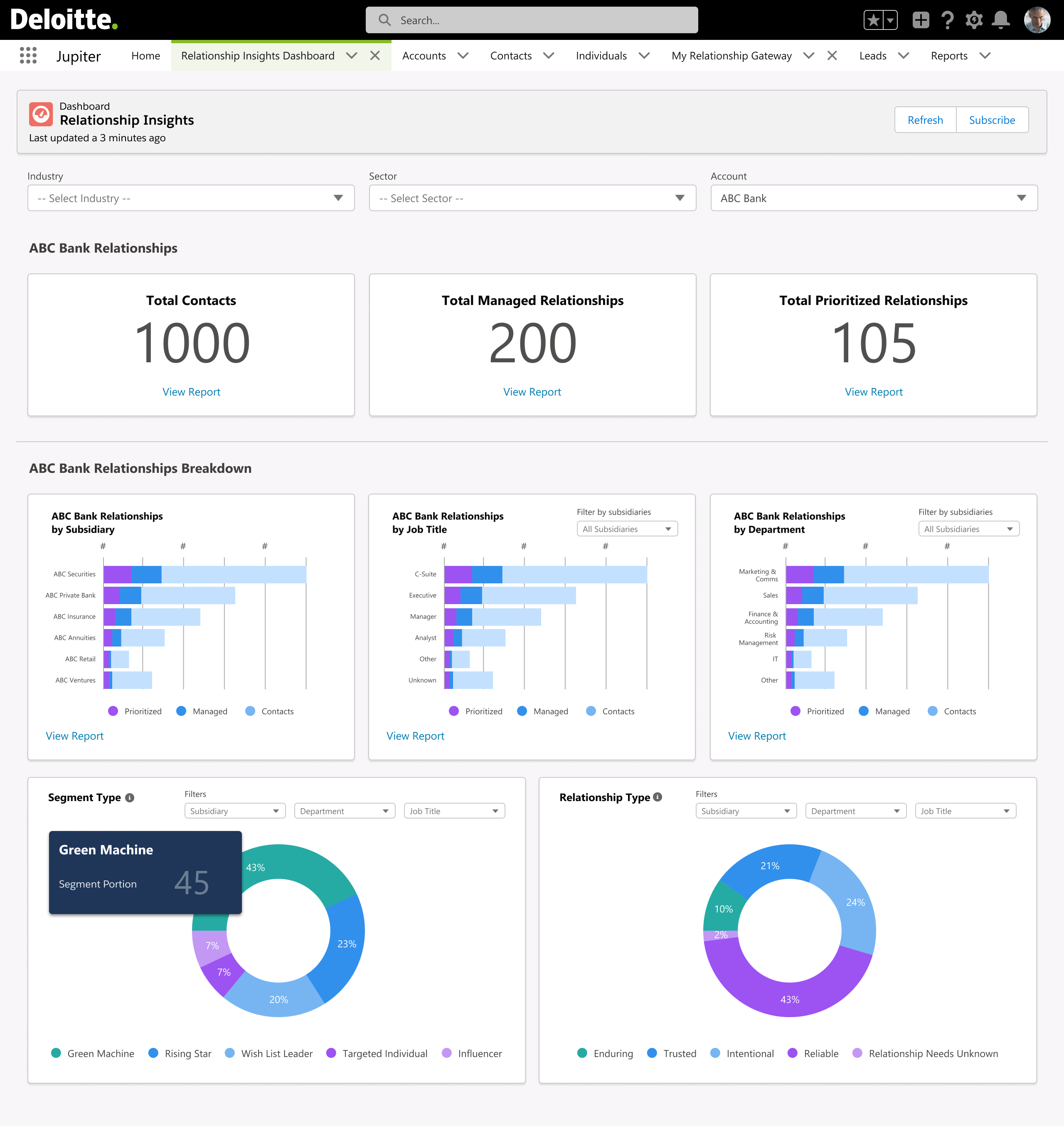View Report for Relationships by Department
1064x1126 pixels.
pyautogui.click(x=756, y=736)
